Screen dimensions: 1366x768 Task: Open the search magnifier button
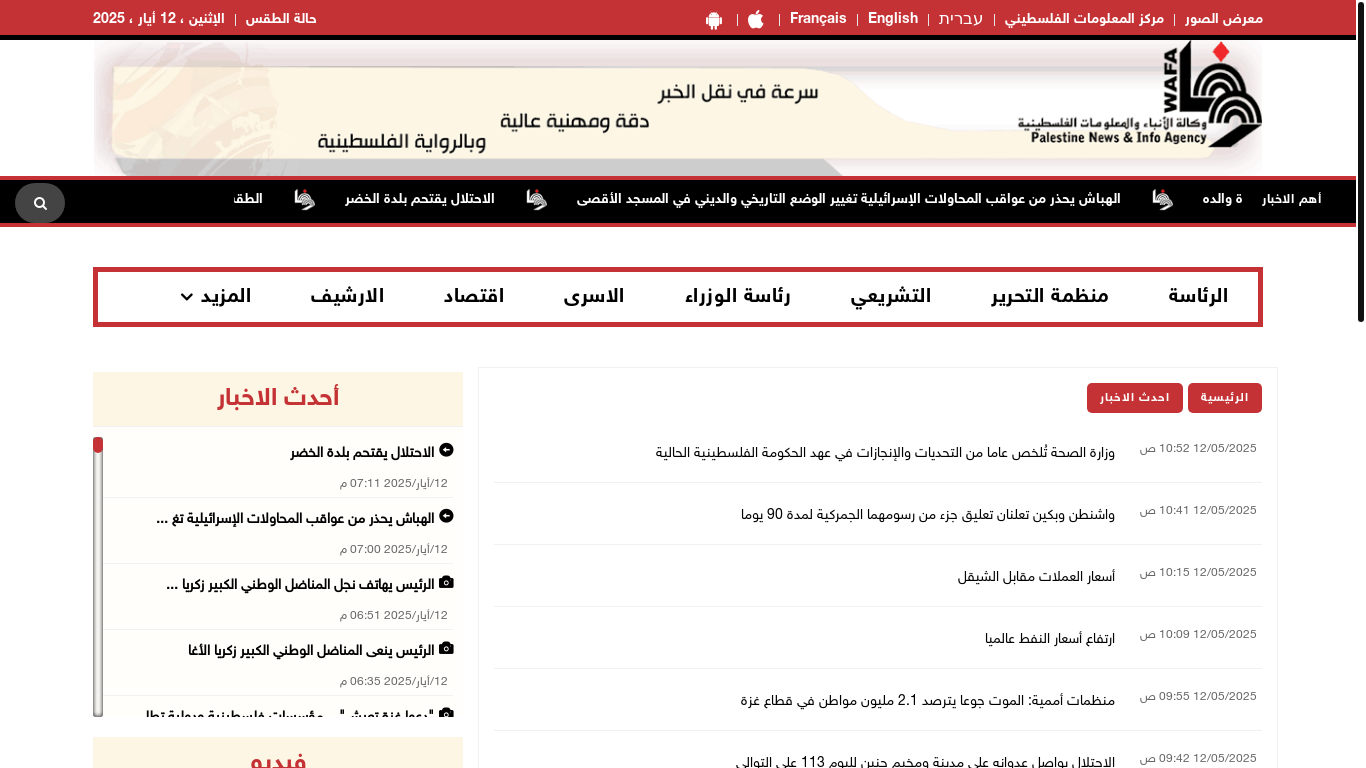pyautogui.click(x=40, y=203)
